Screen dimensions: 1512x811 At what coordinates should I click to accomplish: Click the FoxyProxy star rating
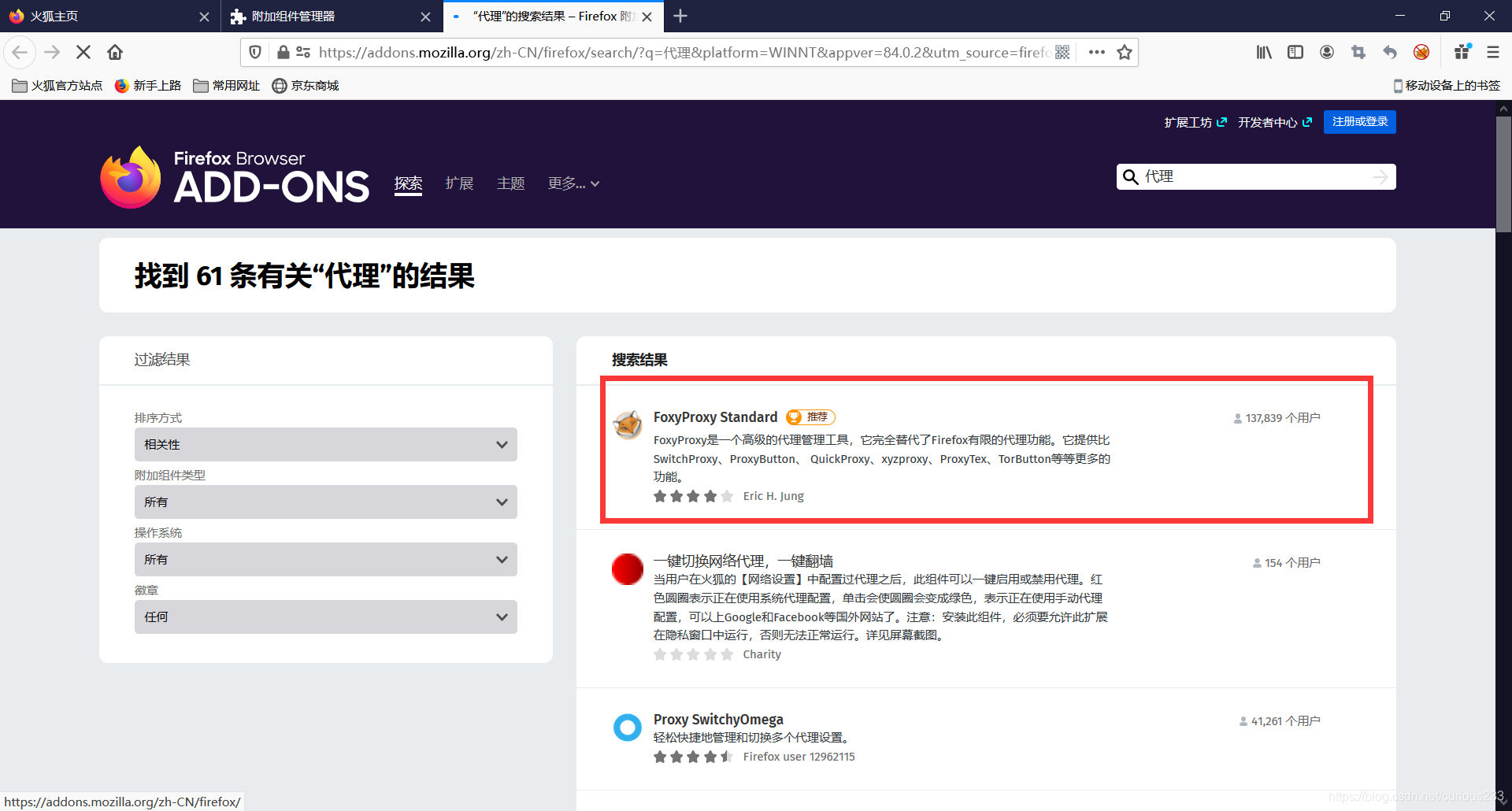pyautogui.click(x=693, y=496)
